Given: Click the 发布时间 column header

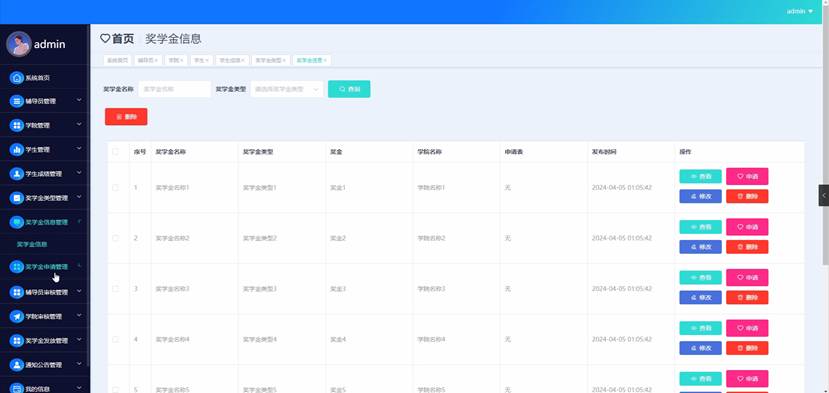Looking at the screenshot, I should (x=604, y=152).
